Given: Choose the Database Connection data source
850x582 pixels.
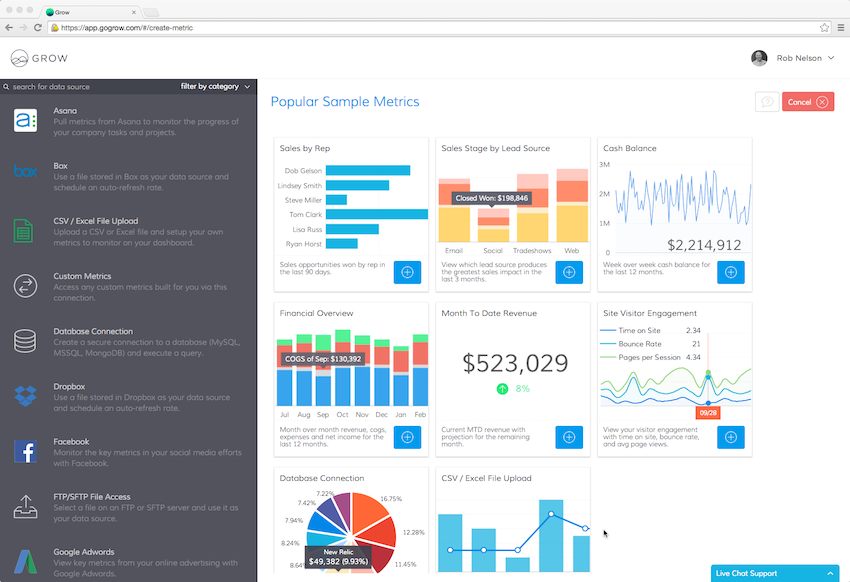Looking at the screenshot, I should tap(128, 342).
